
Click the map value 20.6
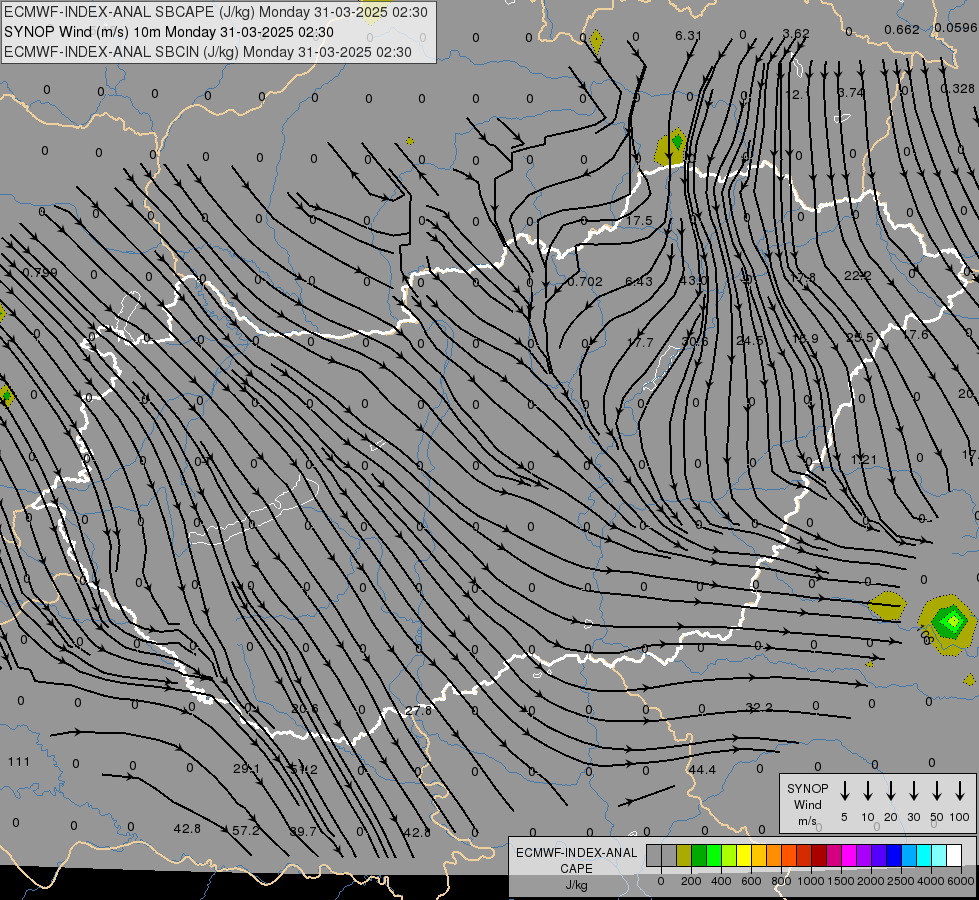(x=305, y=708)
